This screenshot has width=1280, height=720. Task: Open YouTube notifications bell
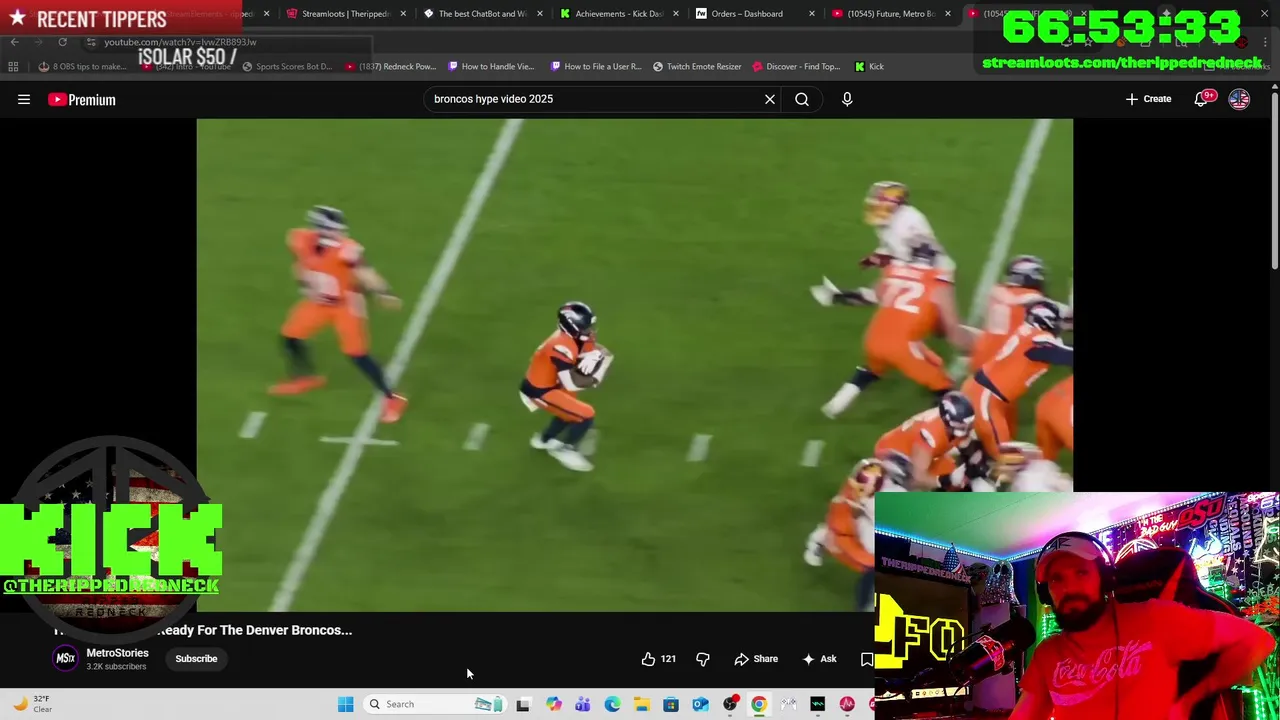tap(1202, 99)
